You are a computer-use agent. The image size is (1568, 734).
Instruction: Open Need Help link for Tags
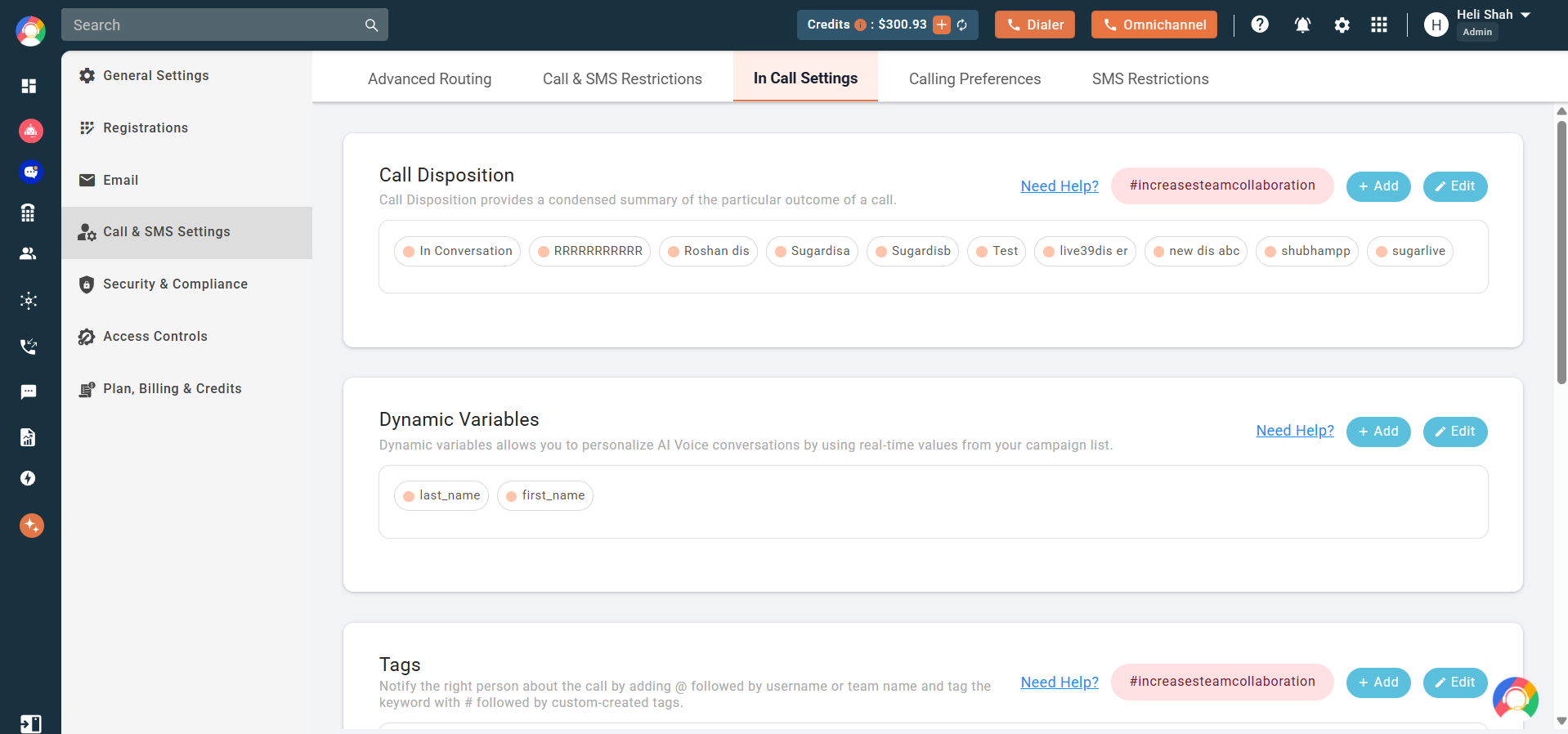[x=1060, y=683]
